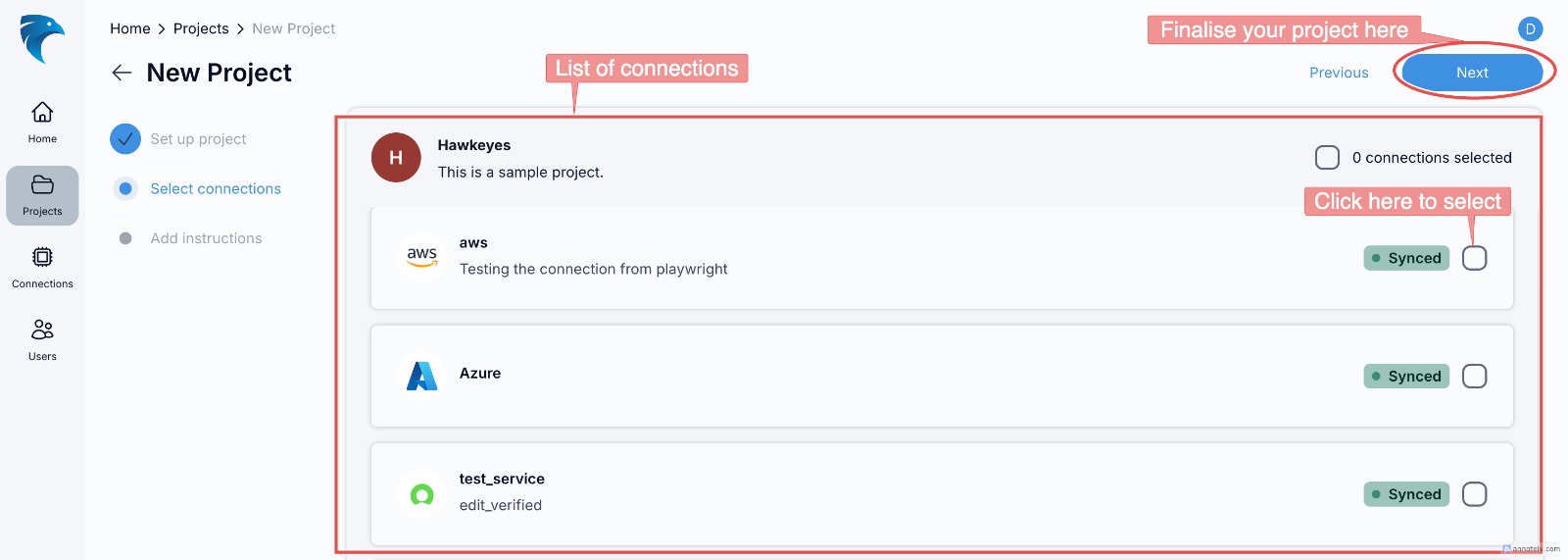Open the Select connections step
Image resolution: width=1568 pixels, height=560 pixels.
coord(215,188)
